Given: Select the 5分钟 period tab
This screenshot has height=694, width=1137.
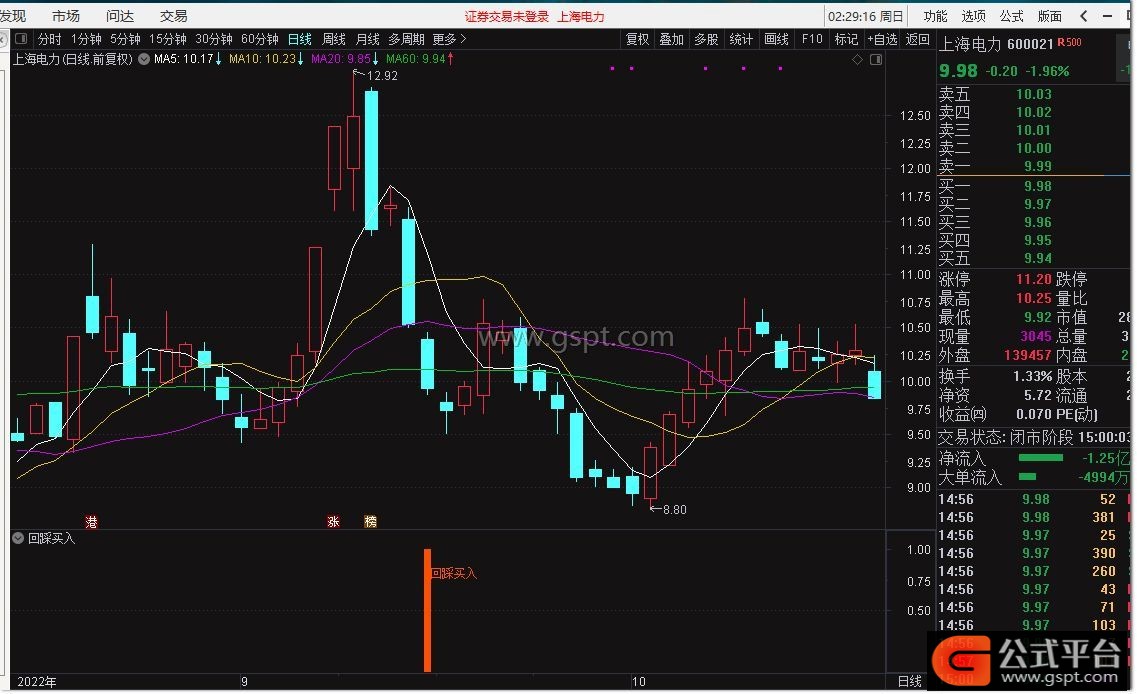Looking at the screenshot, I should (x=125, y=39).
